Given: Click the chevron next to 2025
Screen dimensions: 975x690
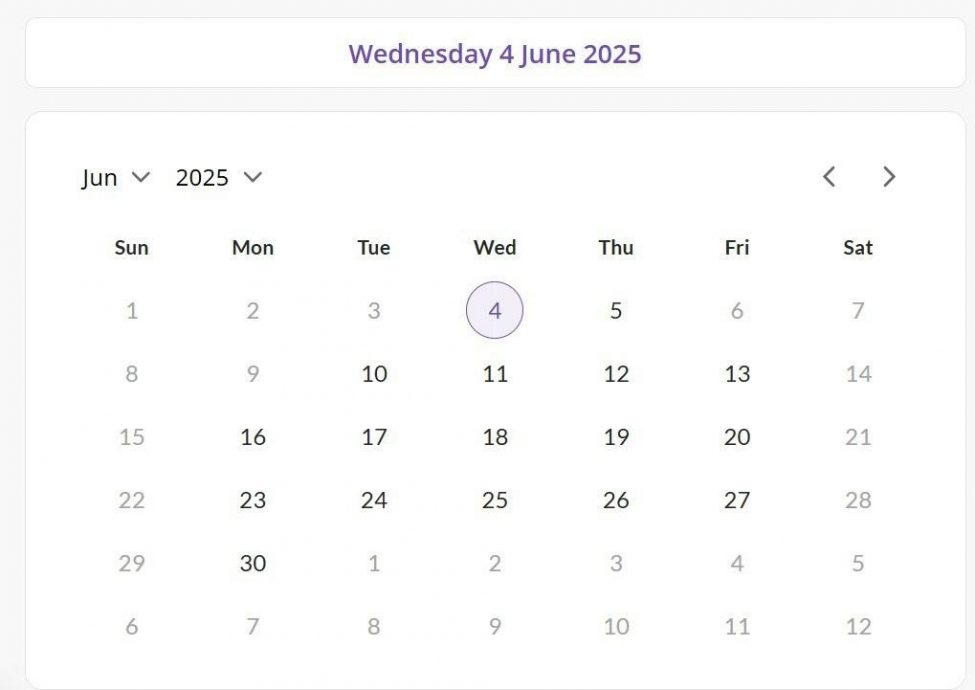Looking at the screenshot, I should [x=252, y=177].
